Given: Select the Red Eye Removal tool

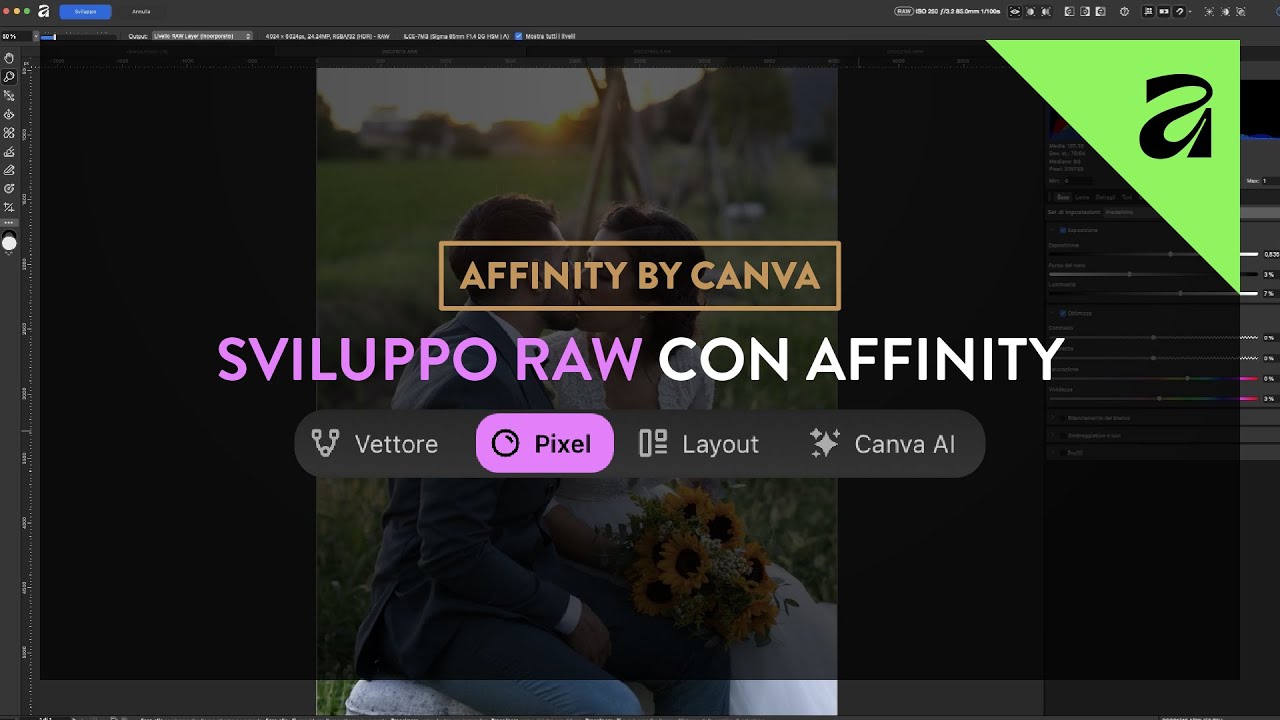Looking at the screenshot, I should click(x=9, y=114).
